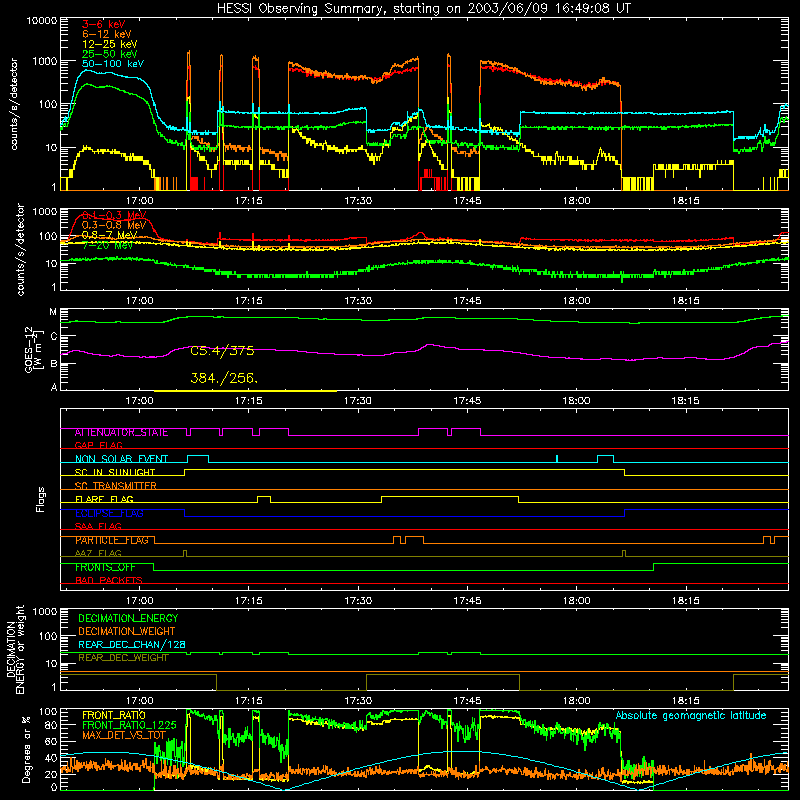Image resolution: width=800 pixels, height=800 pixels.
Task: Click the FRONTS_OFF flag label
Action: (x=105, y=567)
